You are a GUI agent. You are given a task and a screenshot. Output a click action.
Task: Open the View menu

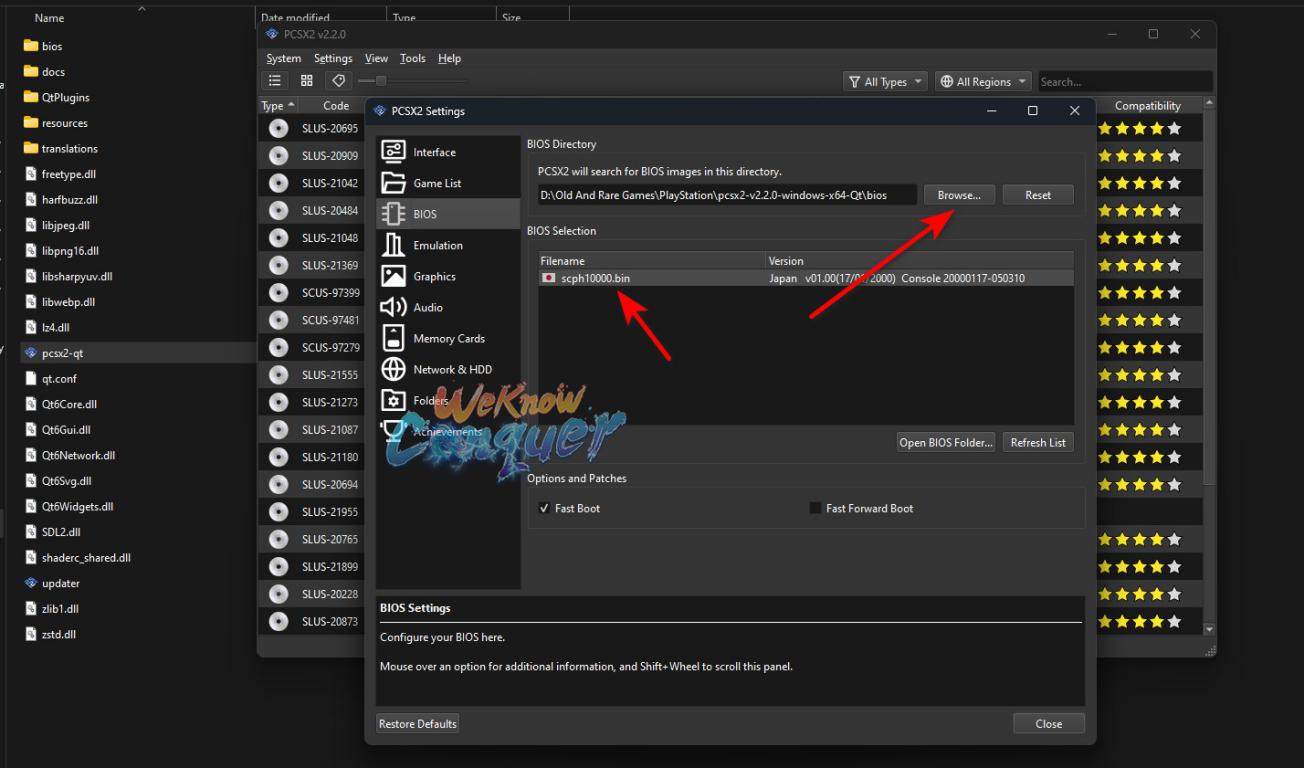(376, 58)
